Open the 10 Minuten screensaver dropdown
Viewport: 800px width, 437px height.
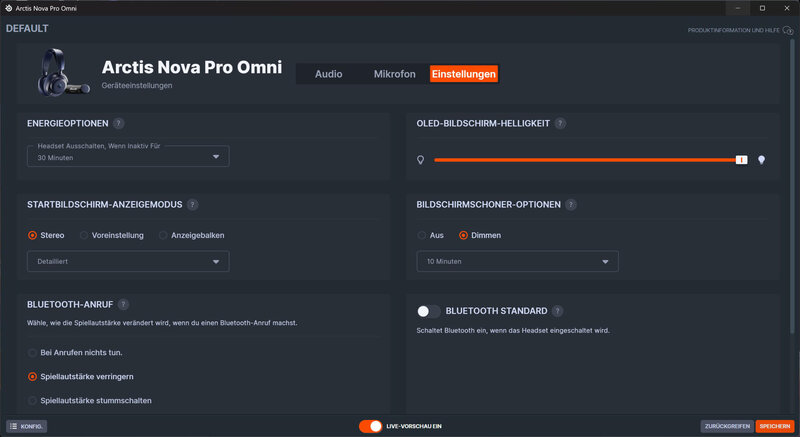point(517,261)
